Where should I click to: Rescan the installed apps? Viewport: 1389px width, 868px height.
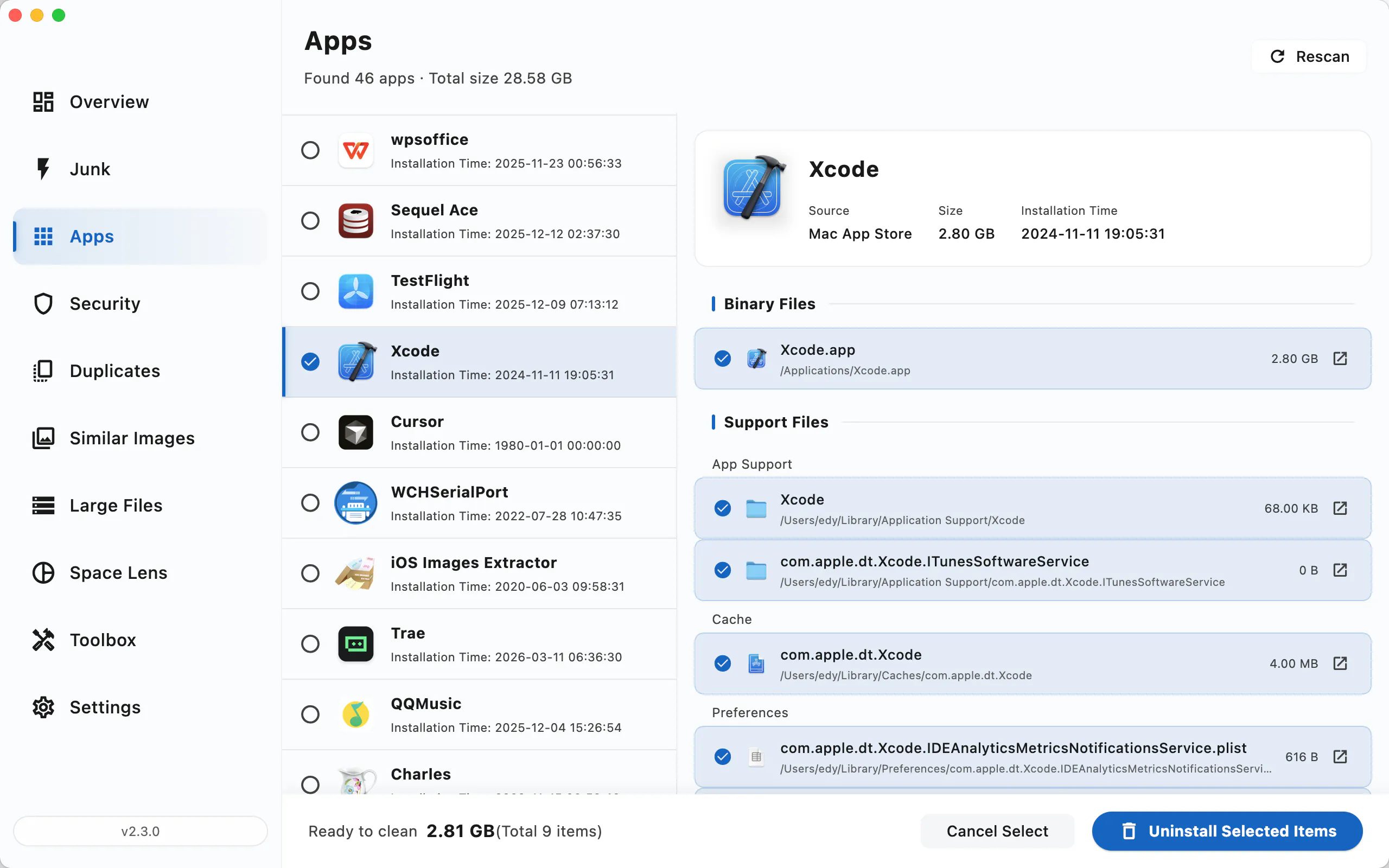[1309, 56]
